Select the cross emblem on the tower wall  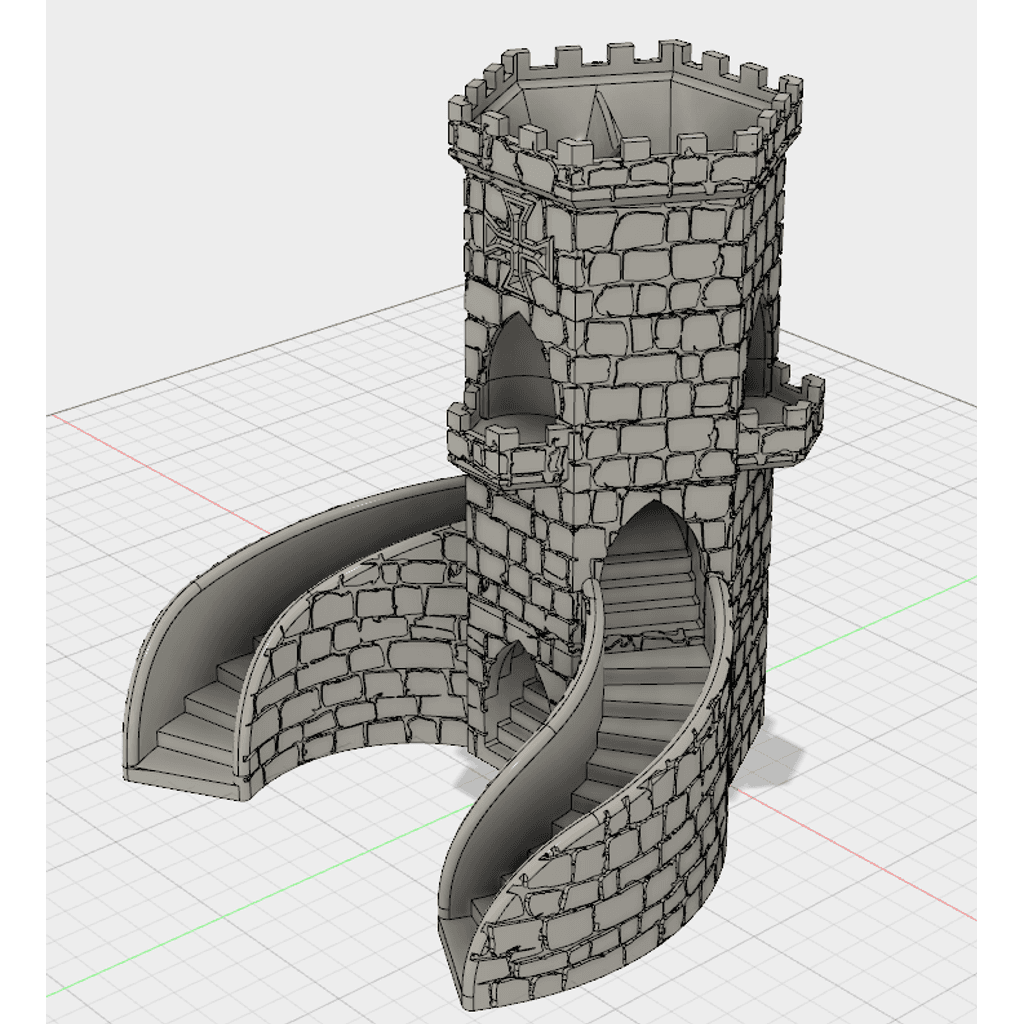(519, 246)
